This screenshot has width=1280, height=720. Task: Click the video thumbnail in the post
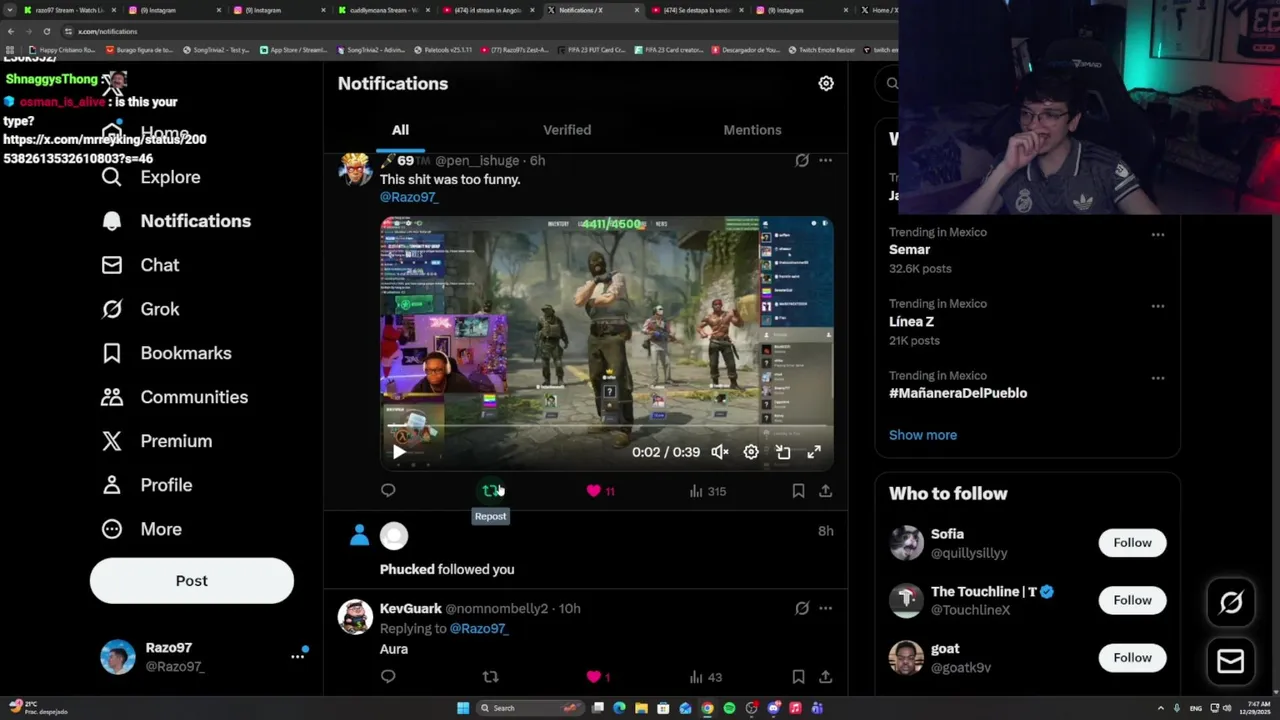coord(607,342)
